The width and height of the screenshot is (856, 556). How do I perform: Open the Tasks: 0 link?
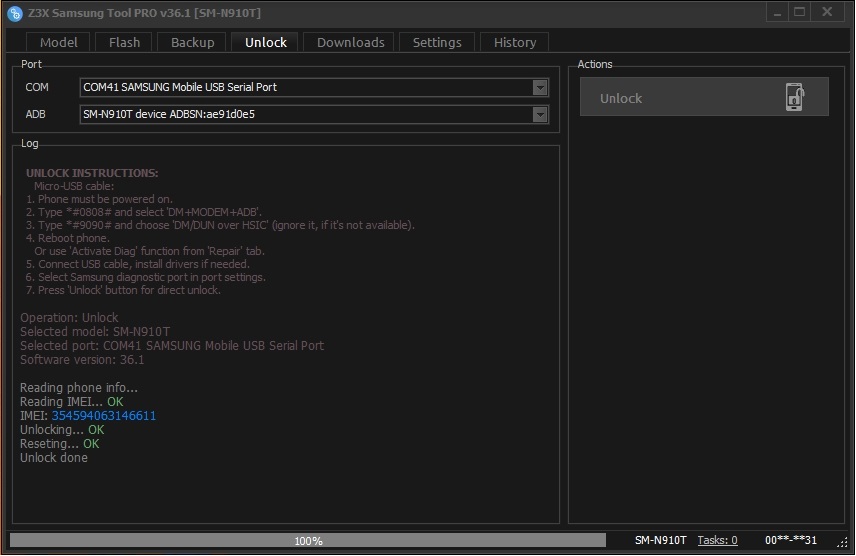click(717, 540)
